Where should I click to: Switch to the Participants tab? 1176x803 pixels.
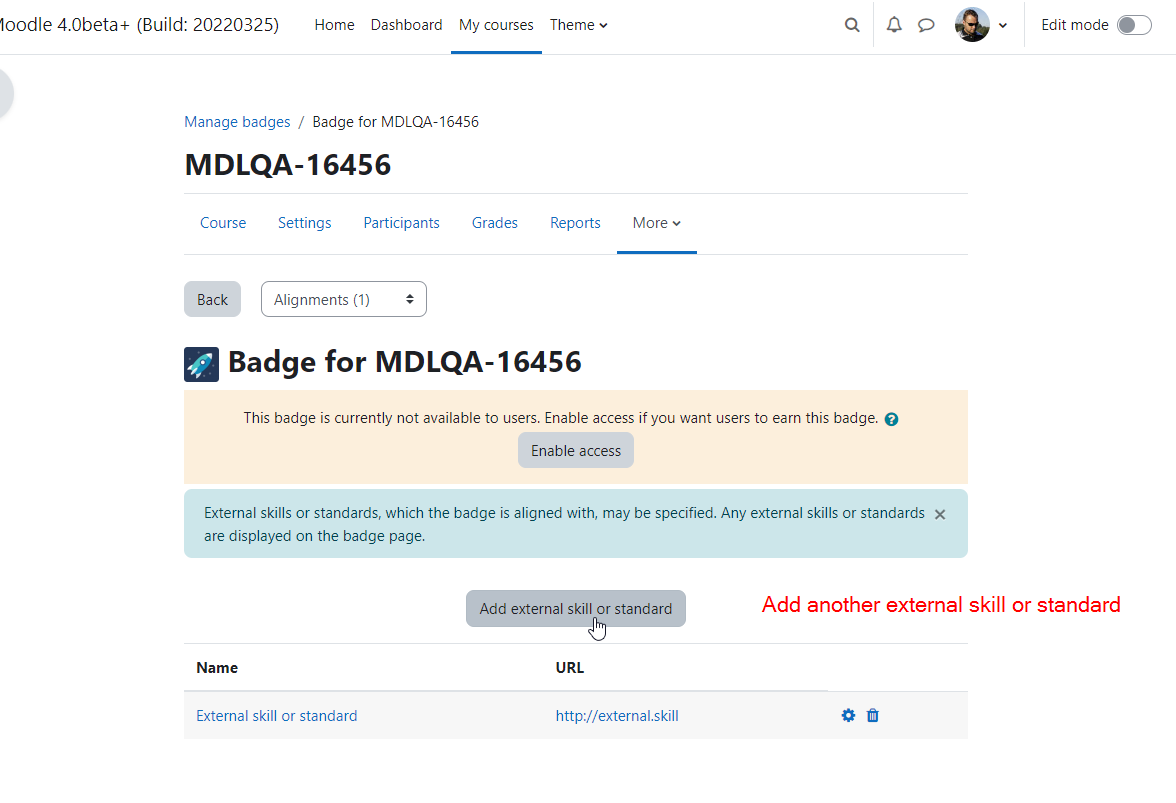[x=401, y=223]
